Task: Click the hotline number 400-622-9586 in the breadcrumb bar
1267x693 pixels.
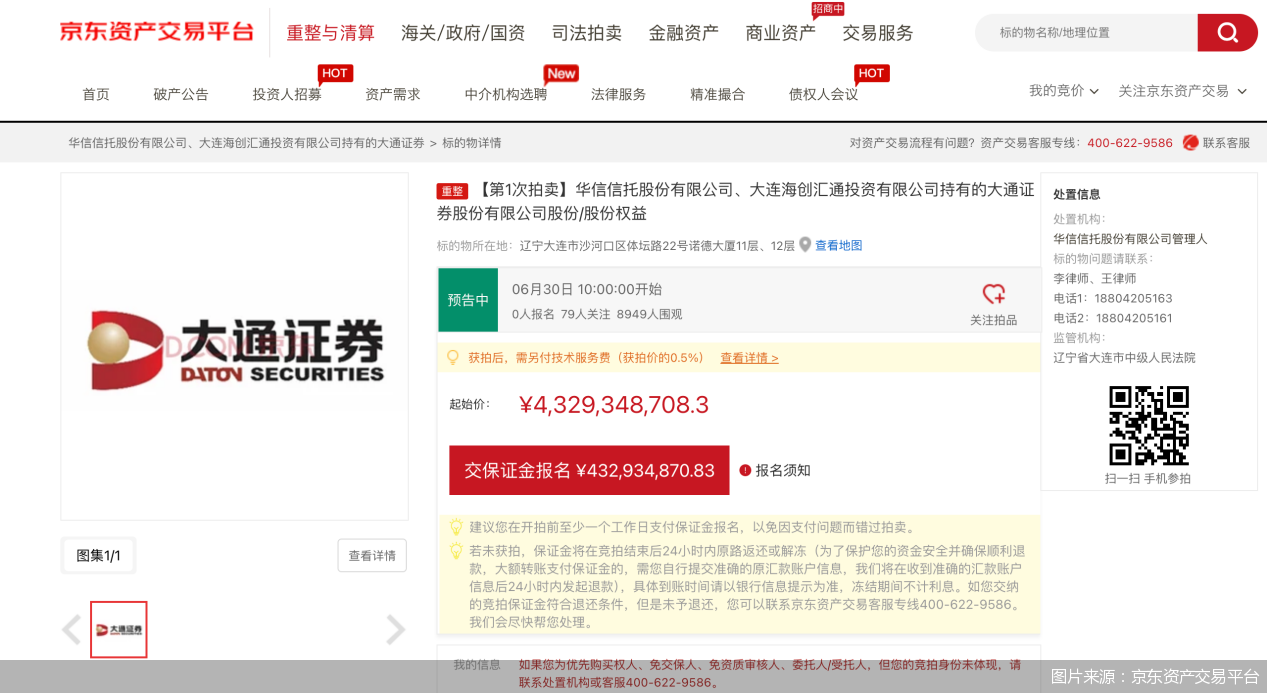Action: [x=1130, y=143]
